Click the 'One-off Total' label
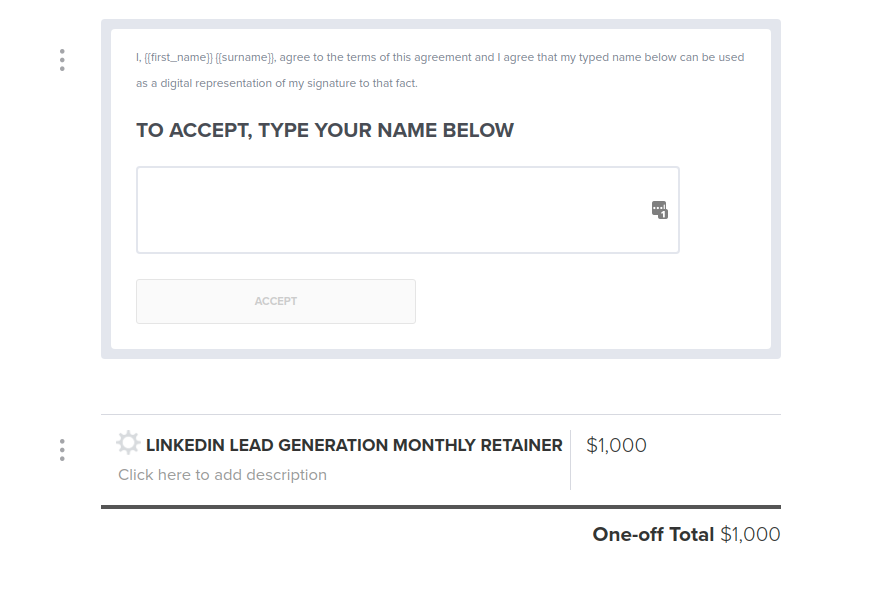887x590 pixels. pos(653,534)
